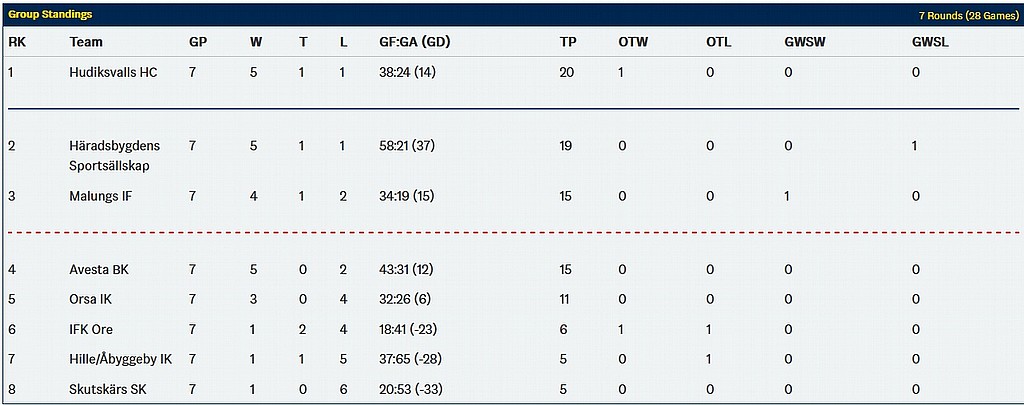Open Häradsbygdens Sportsällskap team page

(x=114, y=155)
